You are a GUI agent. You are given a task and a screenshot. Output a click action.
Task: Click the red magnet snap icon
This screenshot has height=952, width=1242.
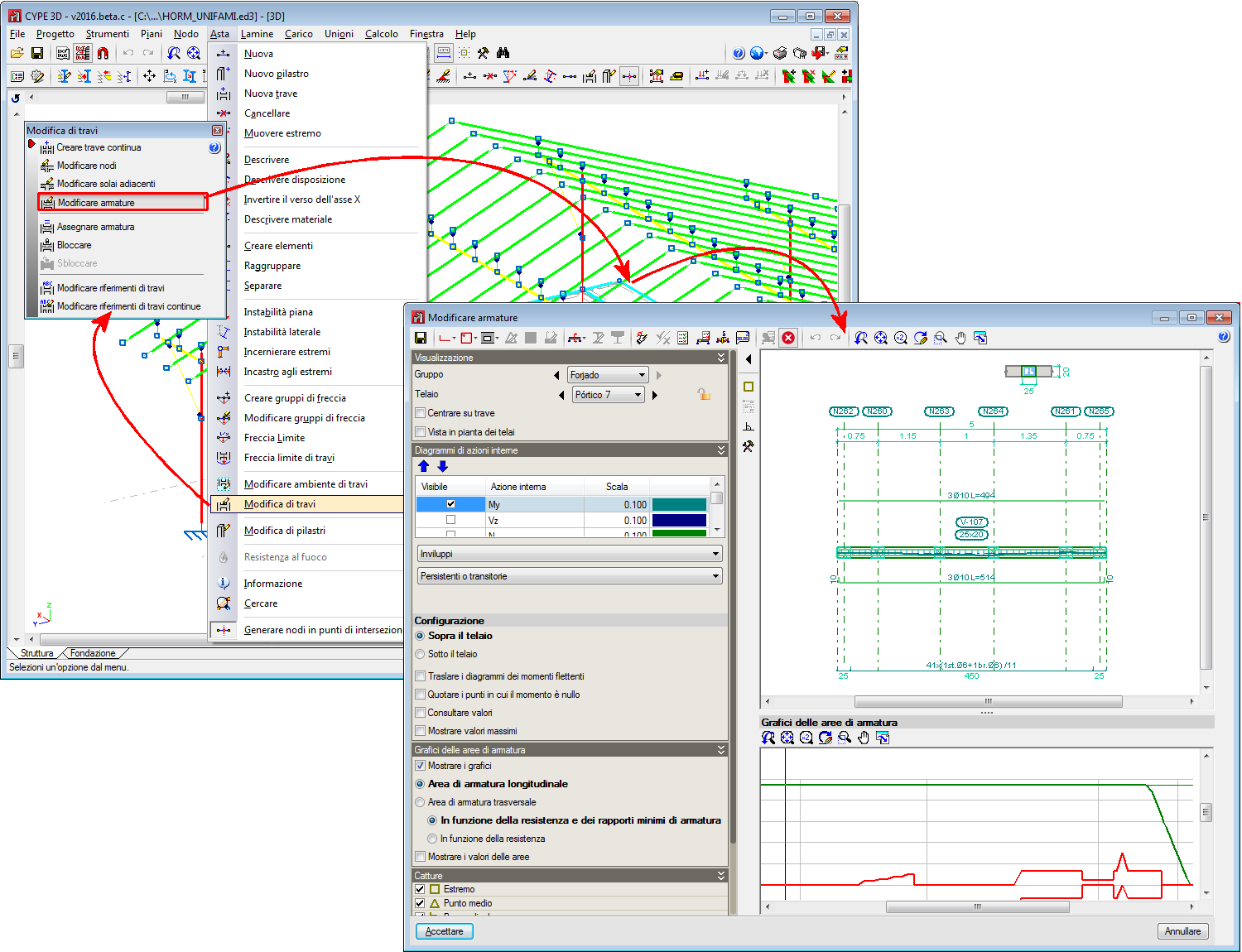pos(103,53)
